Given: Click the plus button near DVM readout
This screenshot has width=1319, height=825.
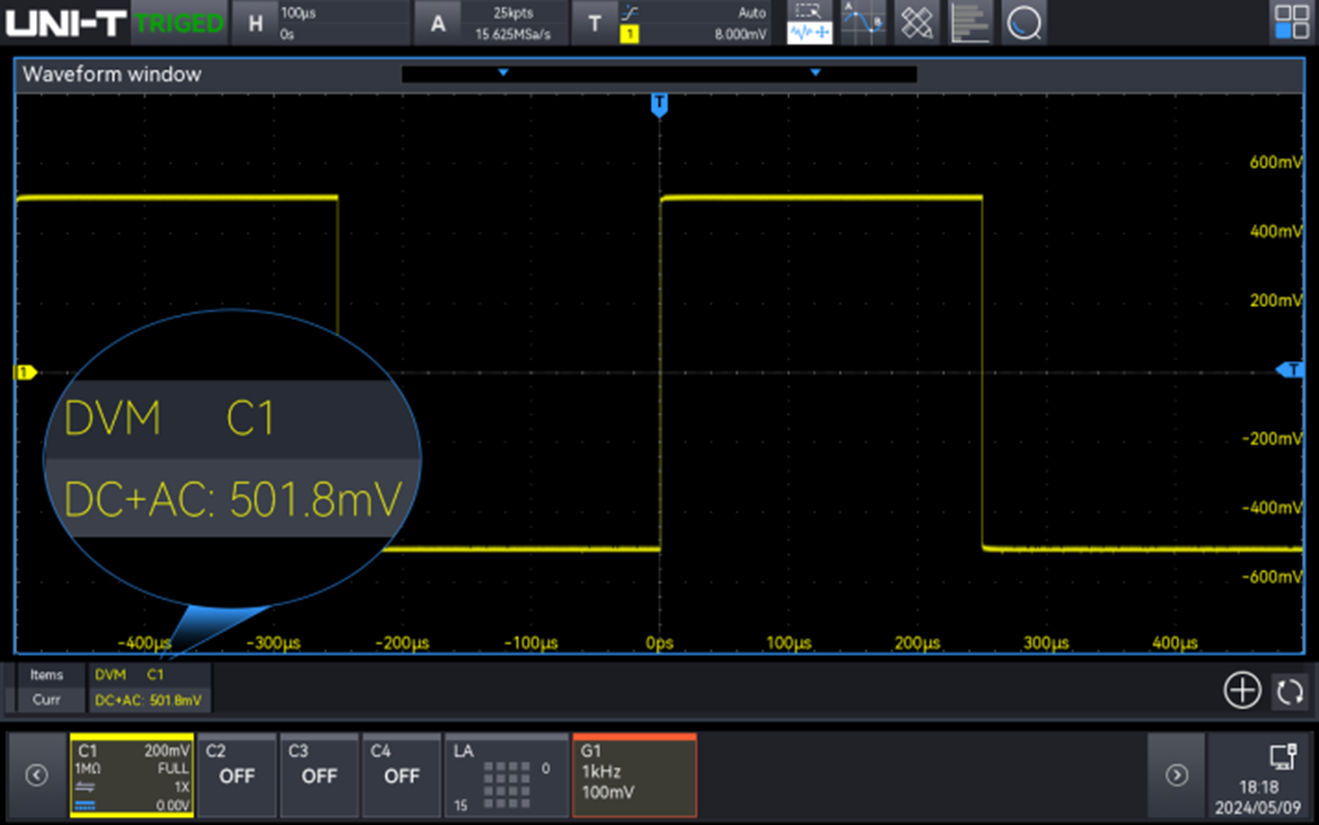Looking at the screenshot, I should point(1241,690).
